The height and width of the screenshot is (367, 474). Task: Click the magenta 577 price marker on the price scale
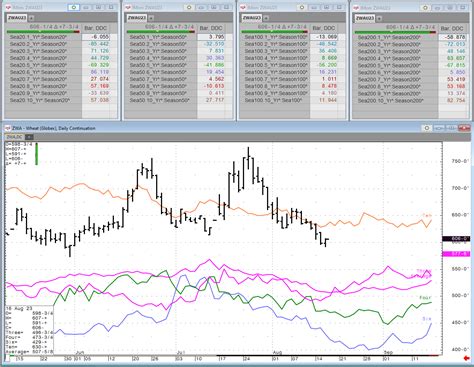point(456,254)
